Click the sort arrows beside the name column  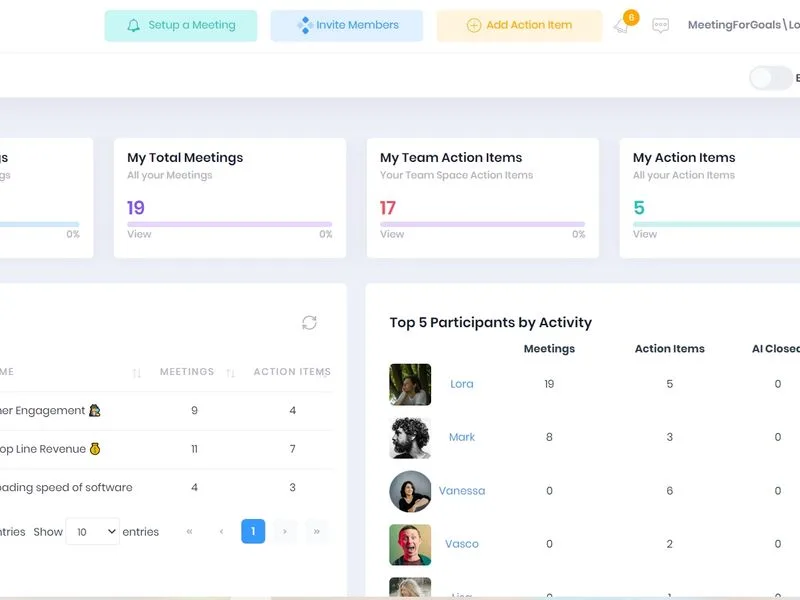(136, 373)
